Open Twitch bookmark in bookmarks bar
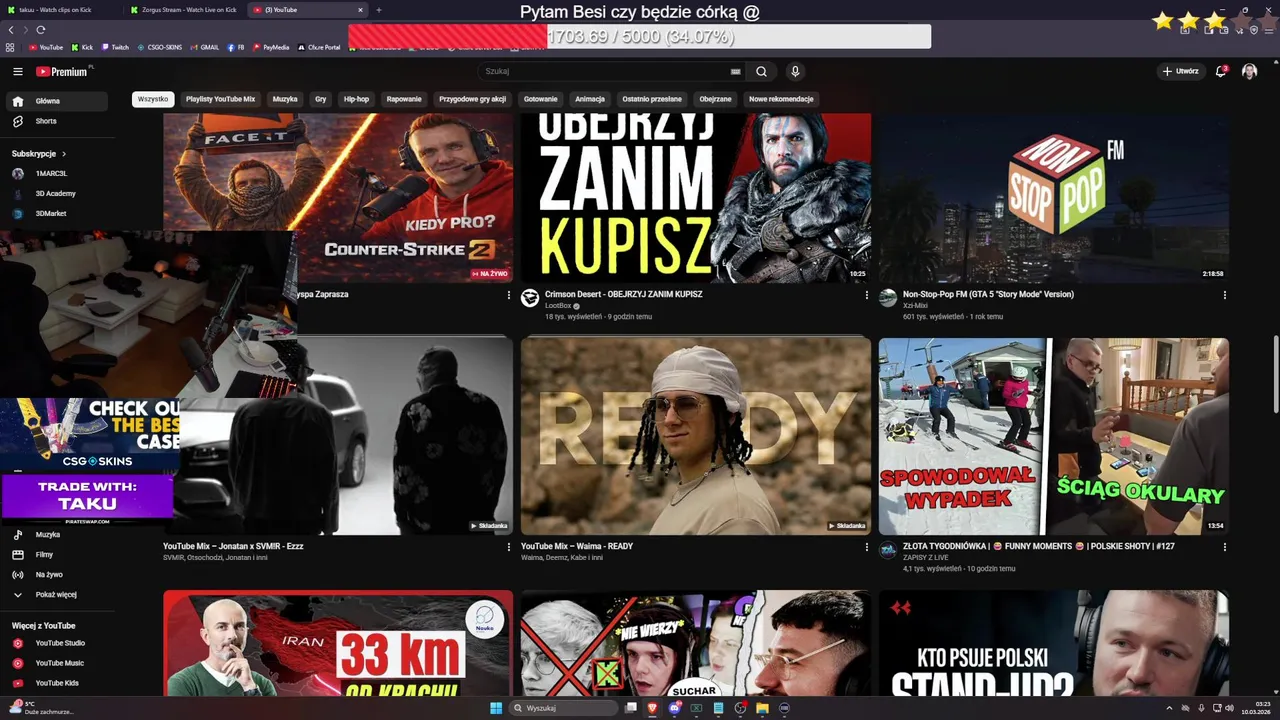 coord(115,47)
